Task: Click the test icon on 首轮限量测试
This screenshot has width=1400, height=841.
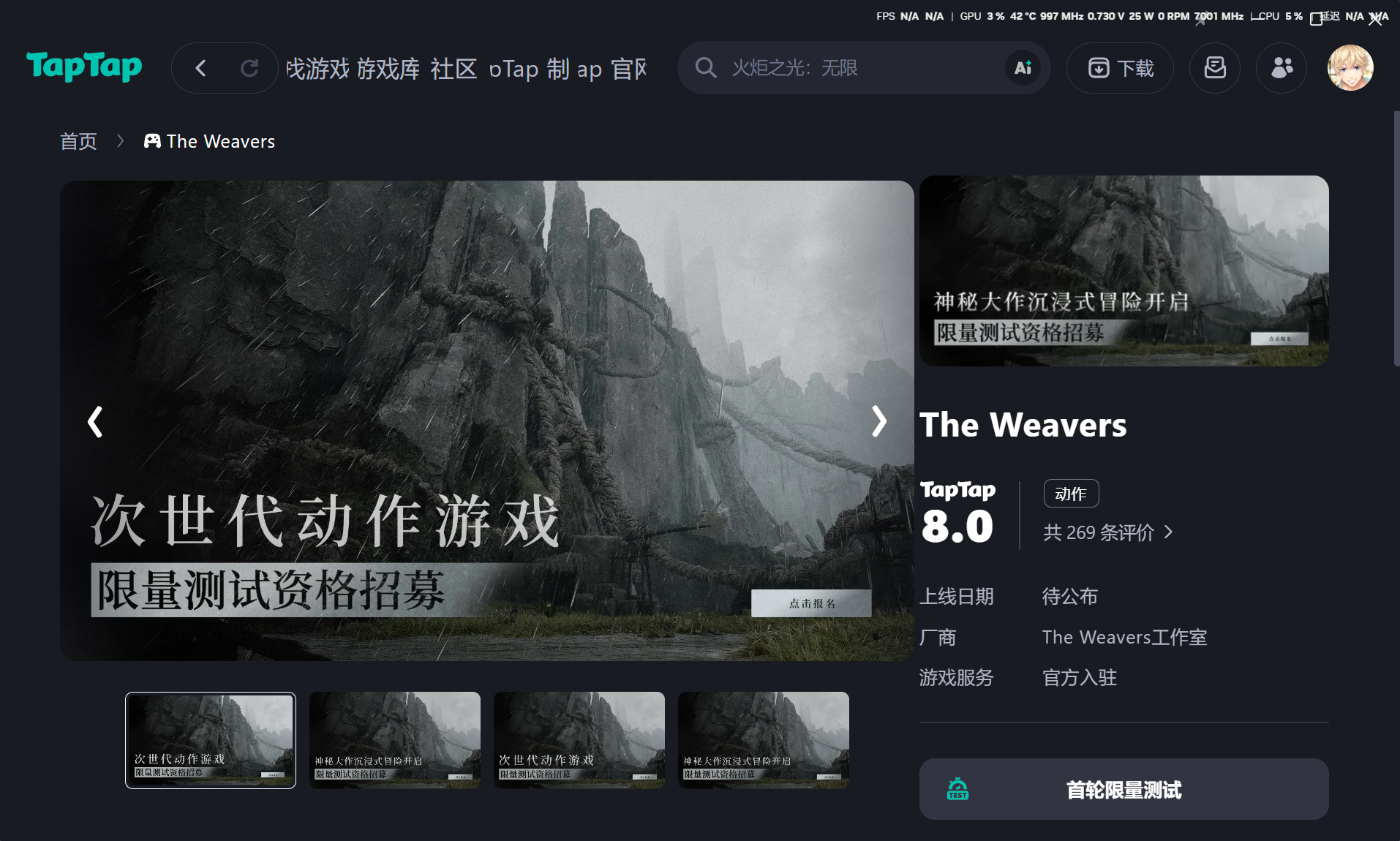Action: tap(957, 789)
